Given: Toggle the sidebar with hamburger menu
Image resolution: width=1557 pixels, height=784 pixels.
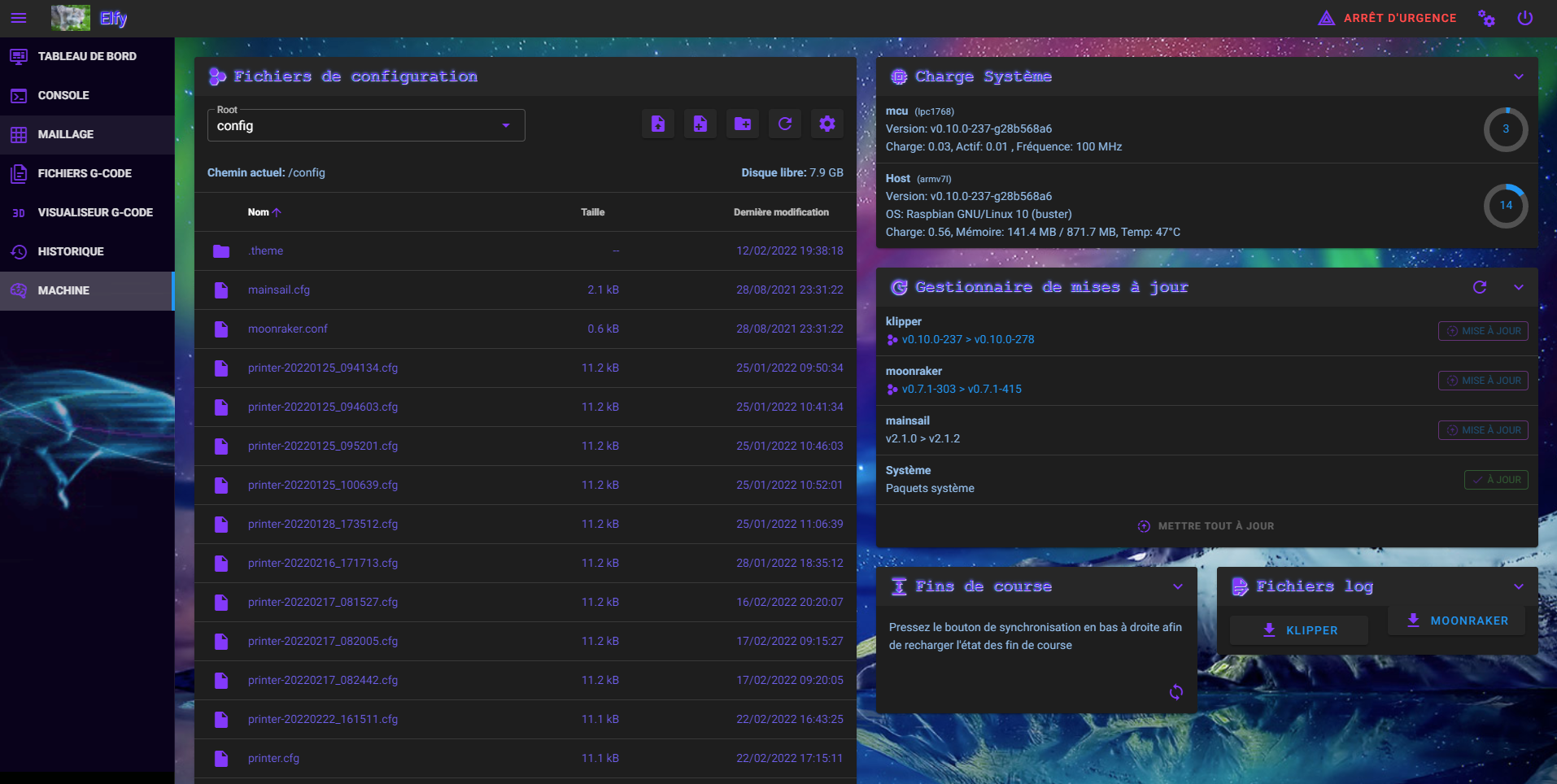Looking at the screenshot, I should [19, 18].
